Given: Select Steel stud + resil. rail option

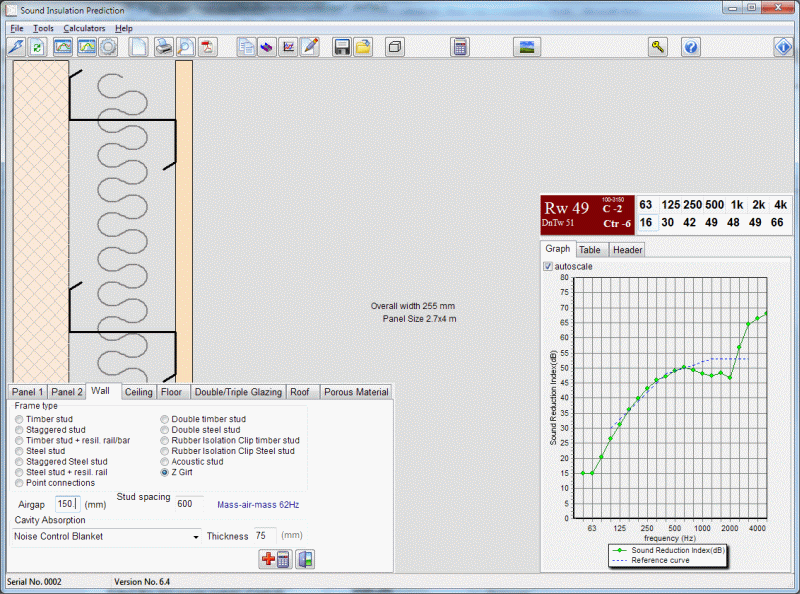Looking at the screenshot, I should [61, 473].
